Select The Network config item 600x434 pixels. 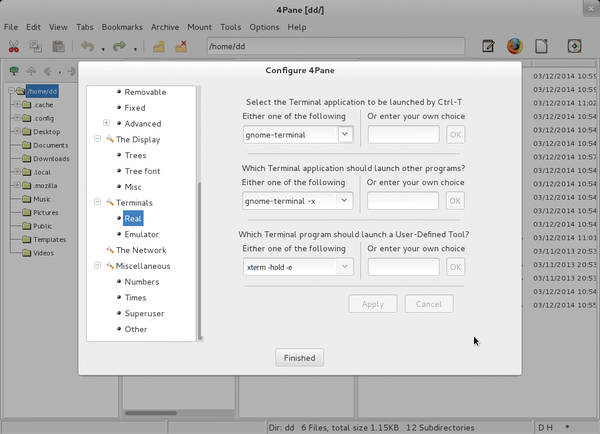click(141, 250)
